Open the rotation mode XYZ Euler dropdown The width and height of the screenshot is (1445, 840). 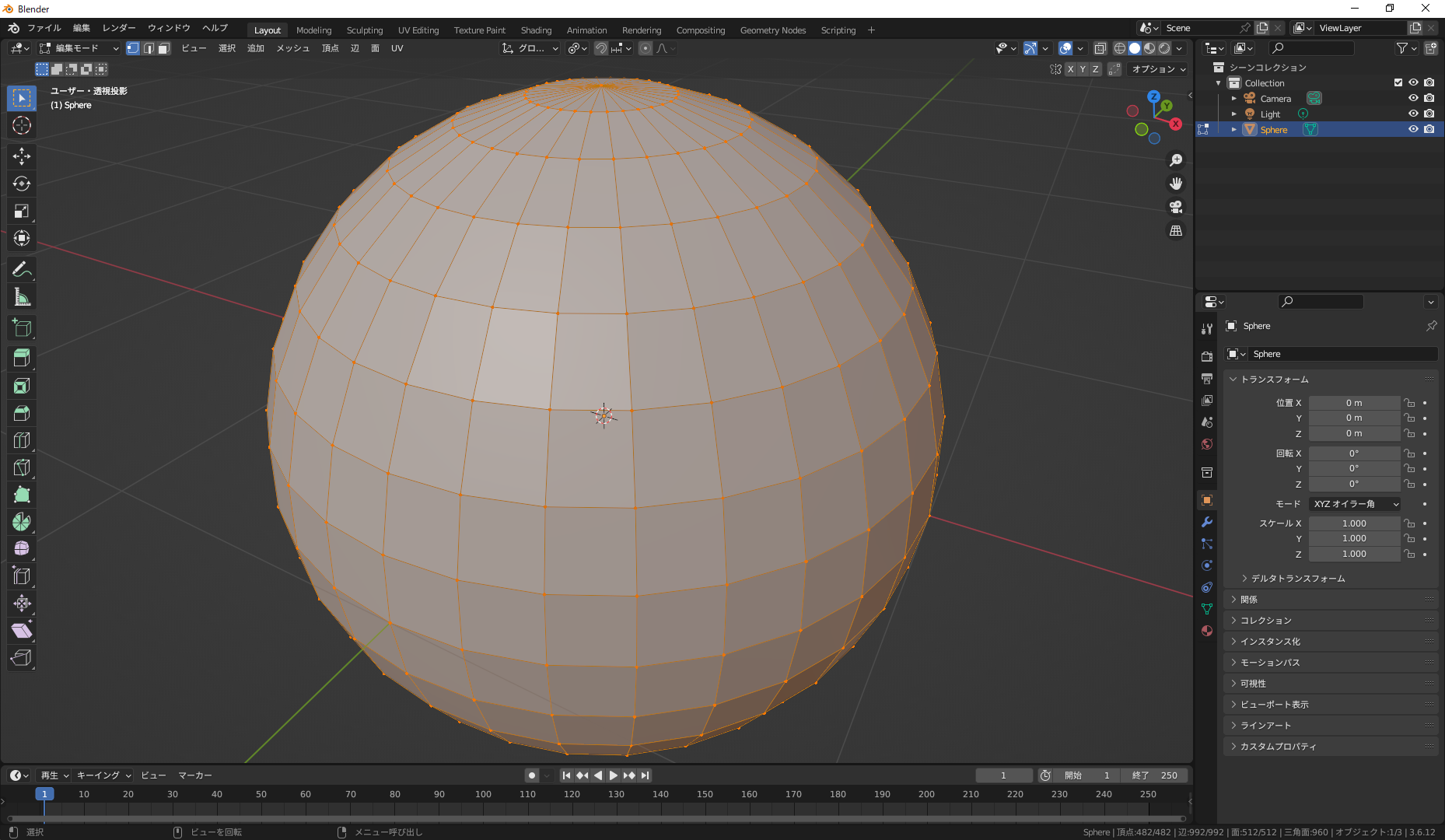coord(1355,504)
